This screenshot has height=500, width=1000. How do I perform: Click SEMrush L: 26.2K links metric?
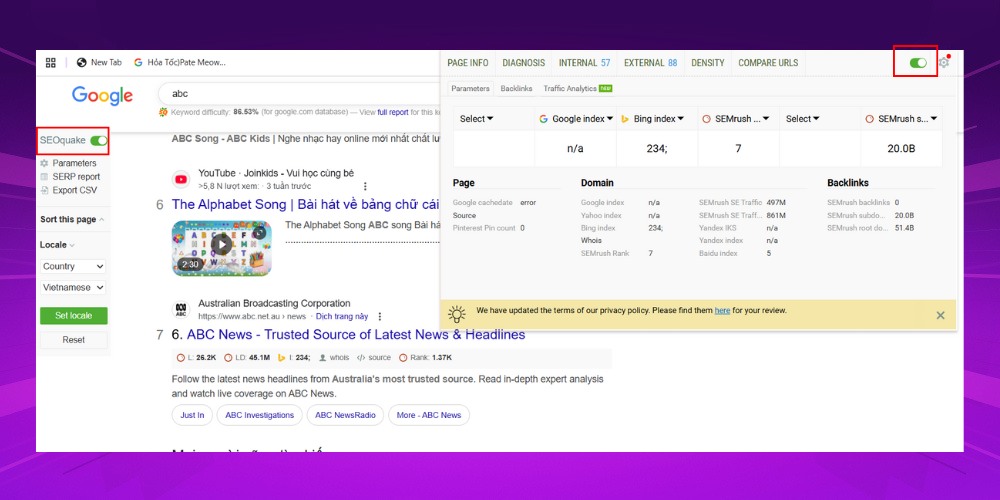(196, 358)
